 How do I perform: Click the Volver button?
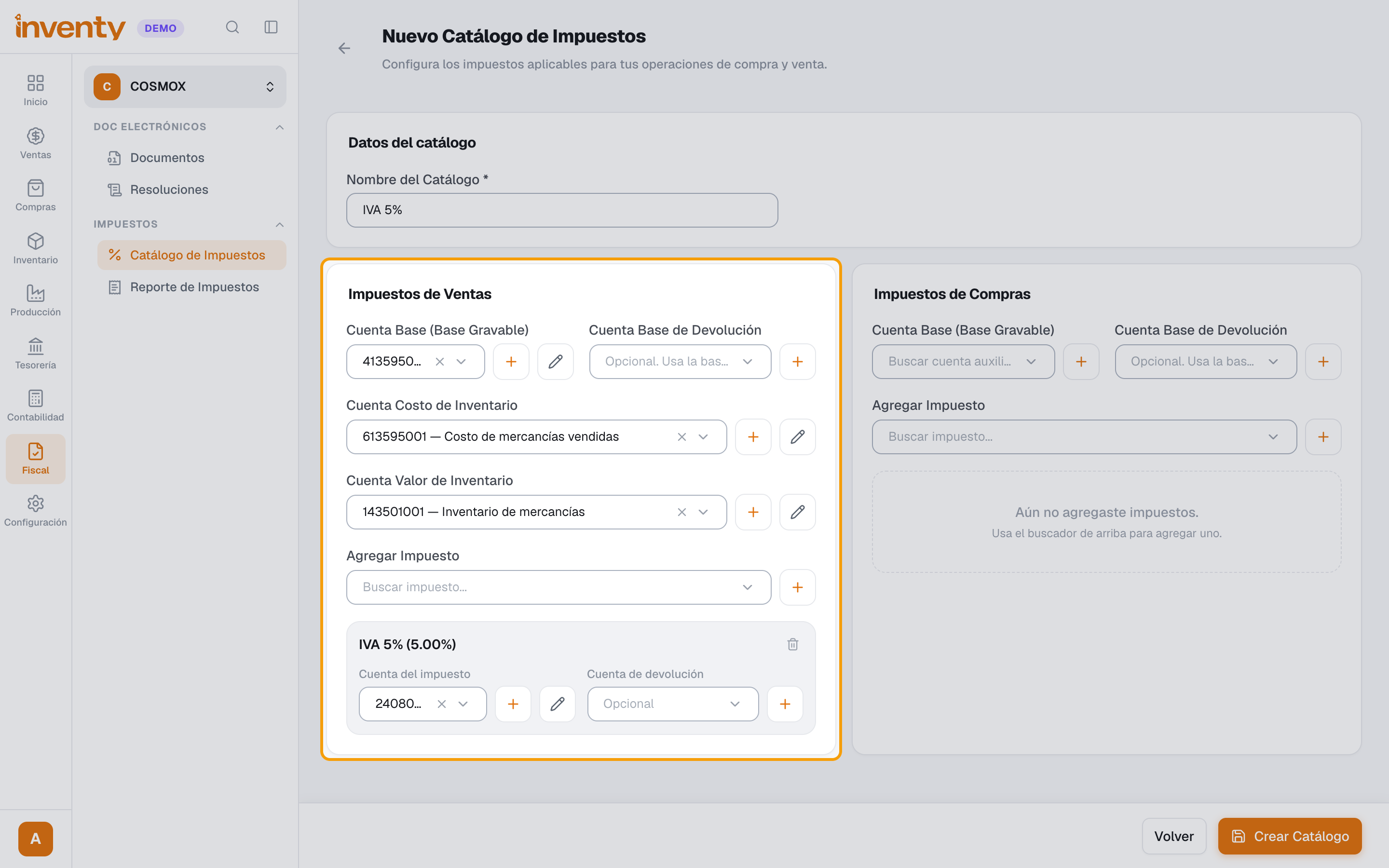1173,836
